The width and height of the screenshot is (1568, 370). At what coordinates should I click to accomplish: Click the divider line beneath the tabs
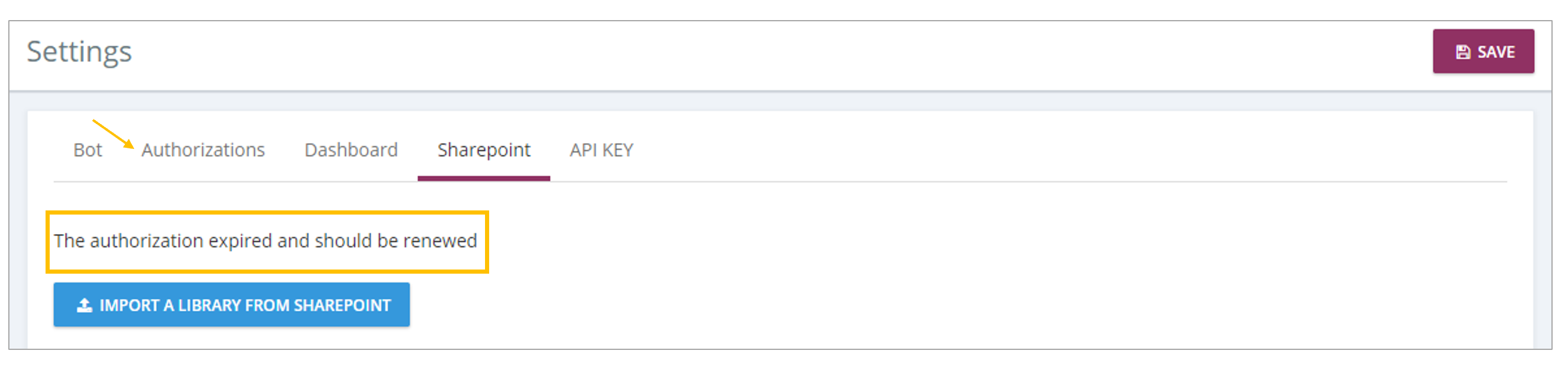(x=780, y=181)
